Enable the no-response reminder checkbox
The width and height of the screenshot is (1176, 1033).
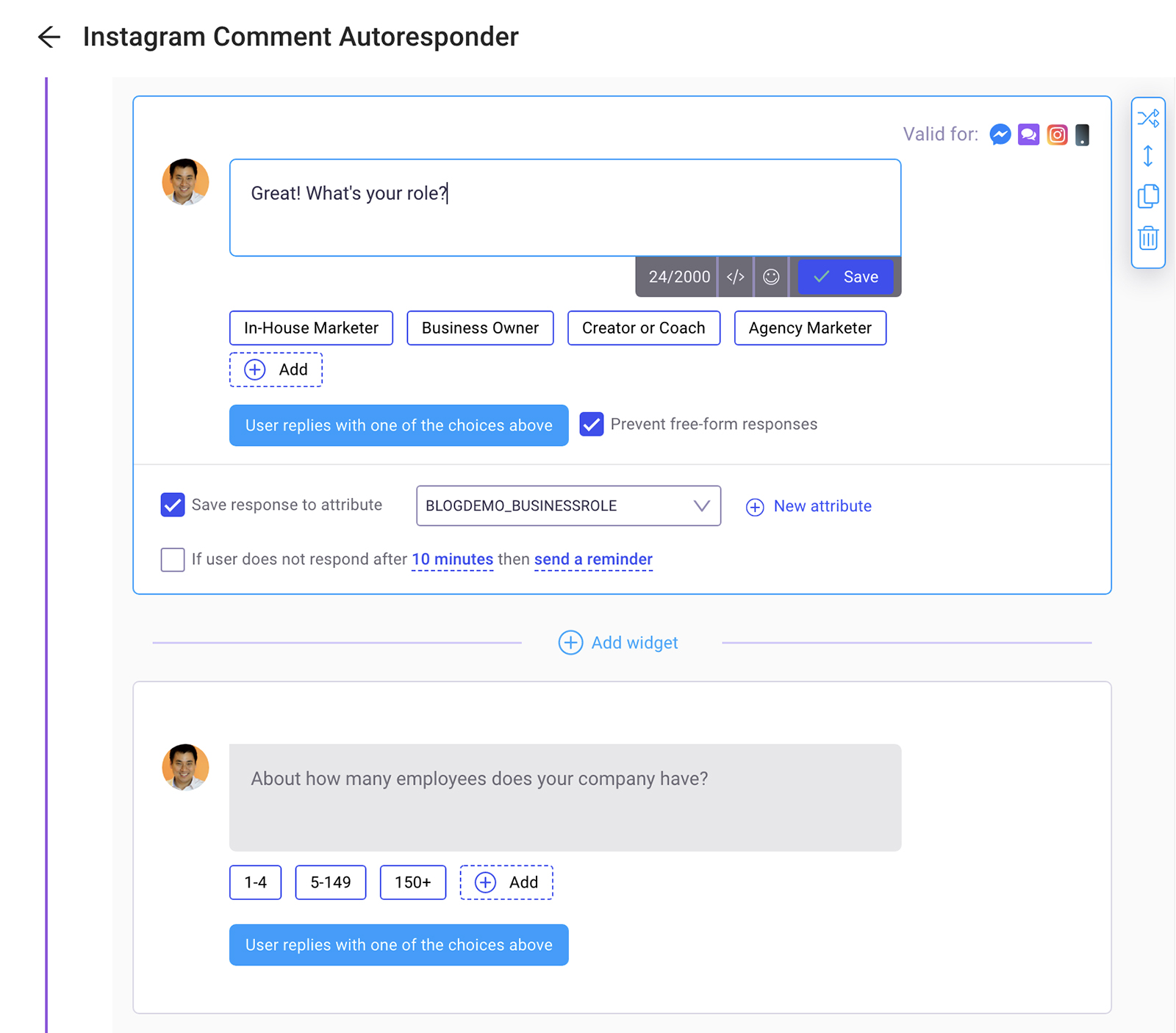(x=173, y=560)
